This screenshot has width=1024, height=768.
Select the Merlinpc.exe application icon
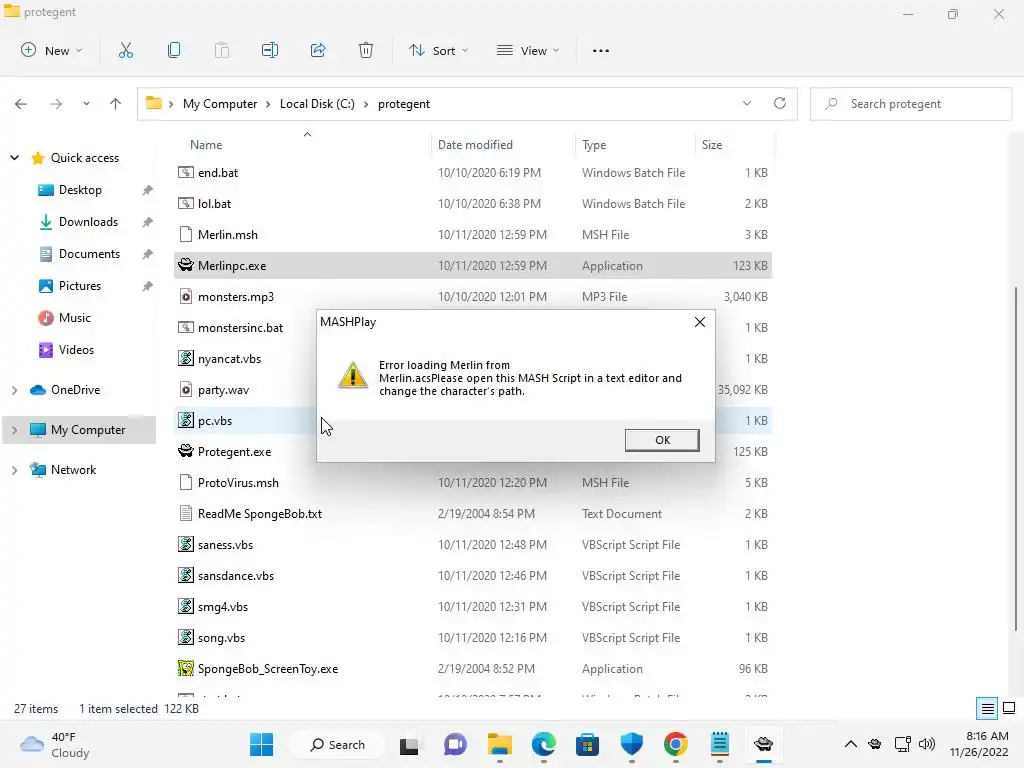coord(186,265)
